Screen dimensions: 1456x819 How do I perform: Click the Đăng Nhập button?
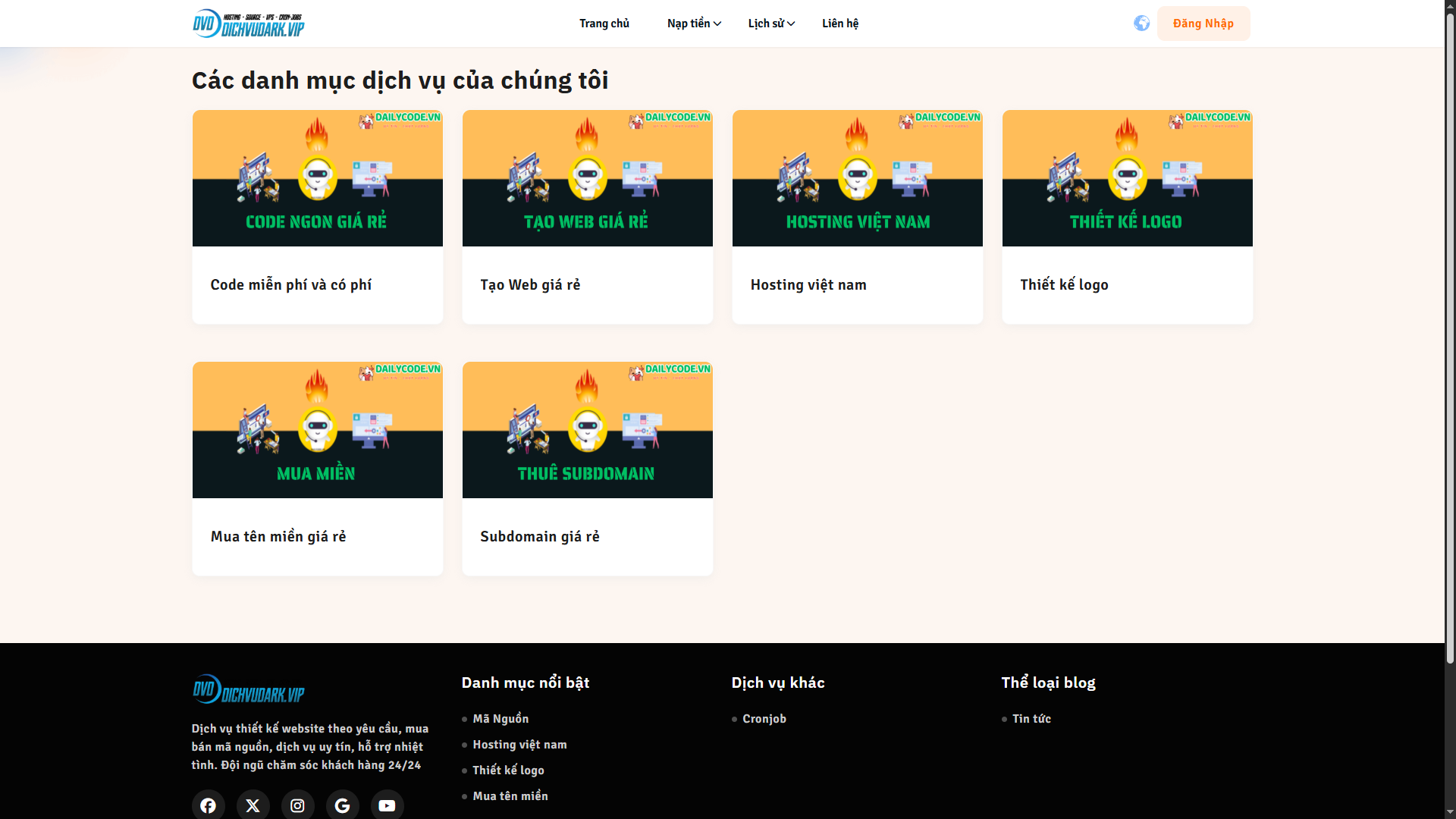tap(1203, 24)
